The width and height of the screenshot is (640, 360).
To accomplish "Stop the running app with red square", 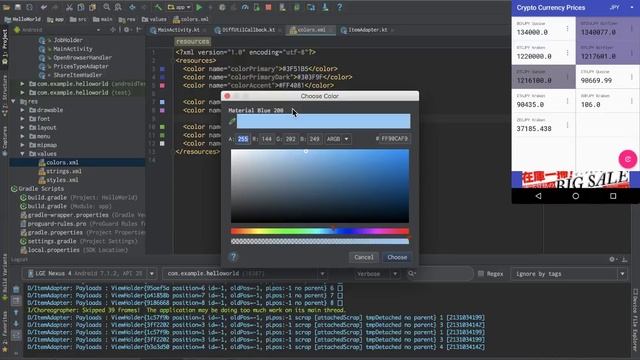I will tap(269, 7).
